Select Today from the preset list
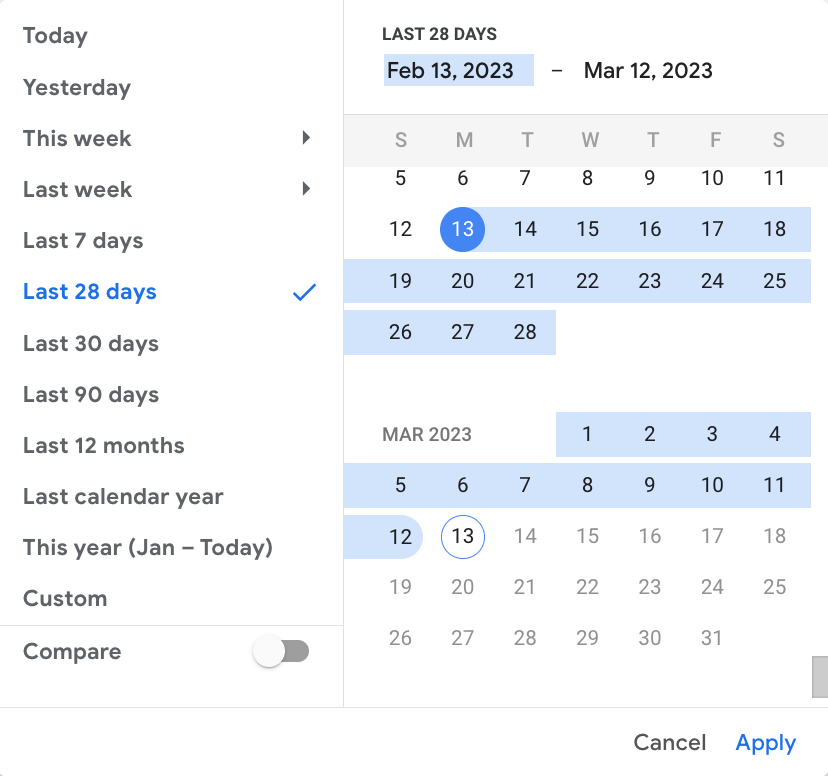The width and height of the screenshot is (828, 776). click(x=55, y=36)
